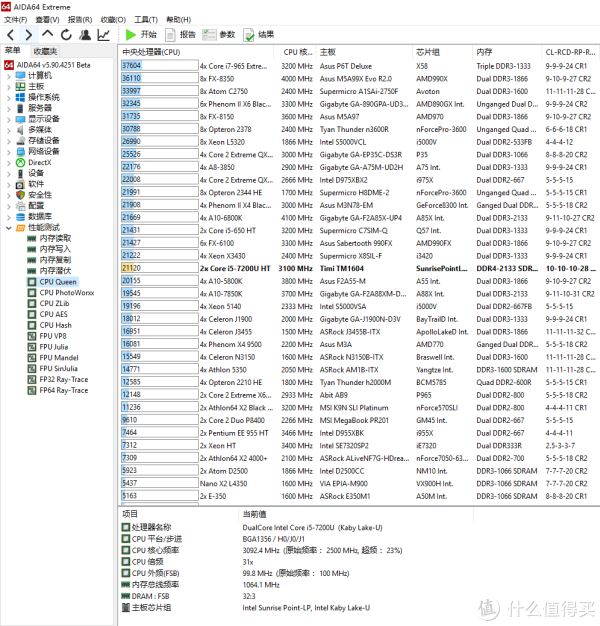Open the 帮助(H) menu
This screenshot has width=600, height=626.
point(178,20)
